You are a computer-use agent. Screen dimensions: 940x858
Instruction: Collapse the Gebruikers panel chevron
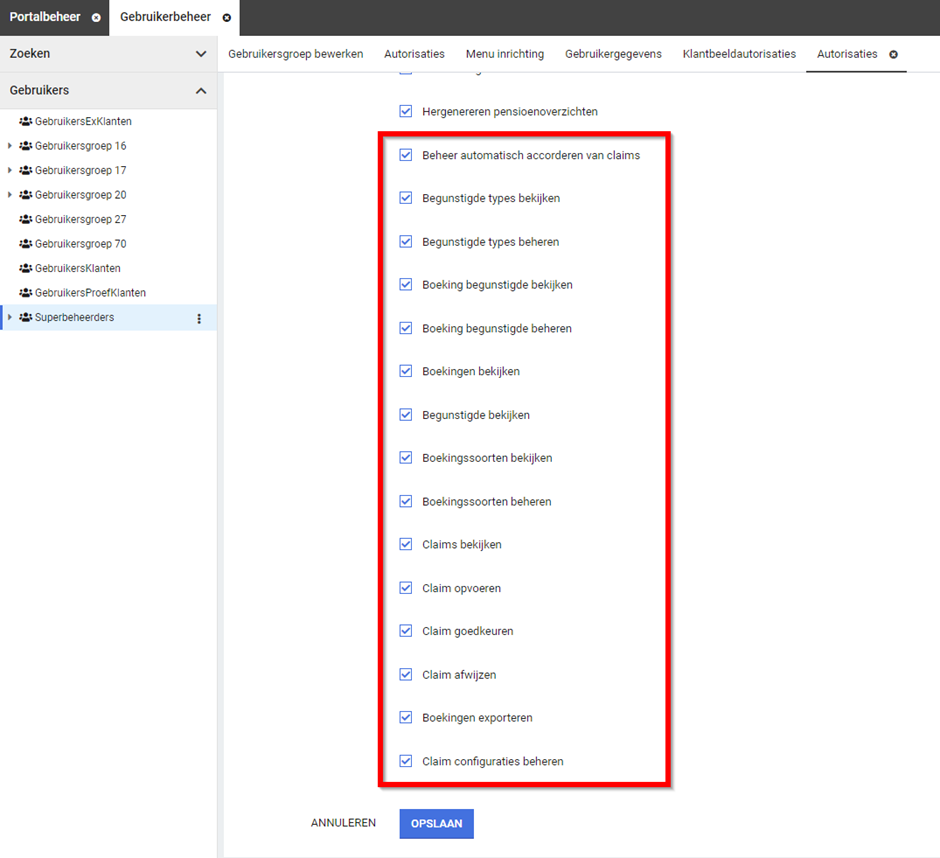tap(201, 91)
